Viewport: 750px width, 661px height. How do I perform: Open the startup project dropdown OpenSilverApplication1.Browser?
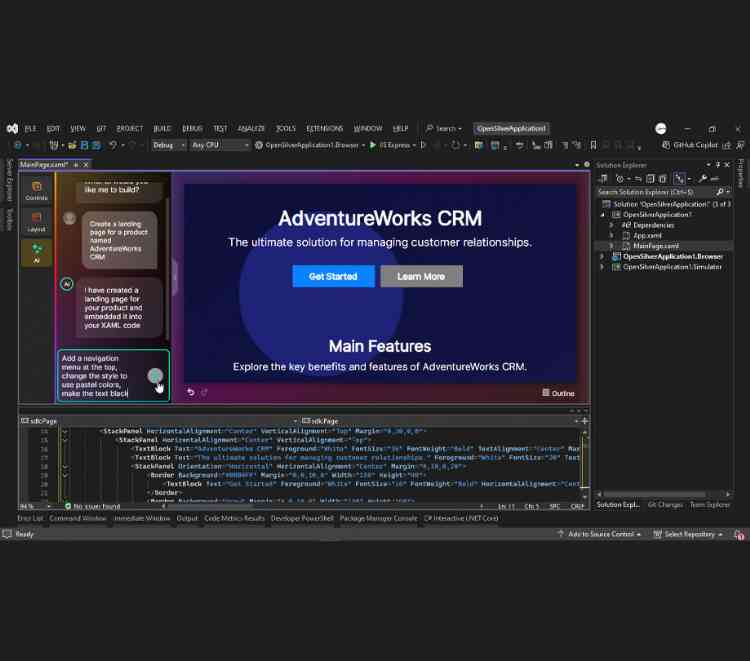[x=363, y=145]
